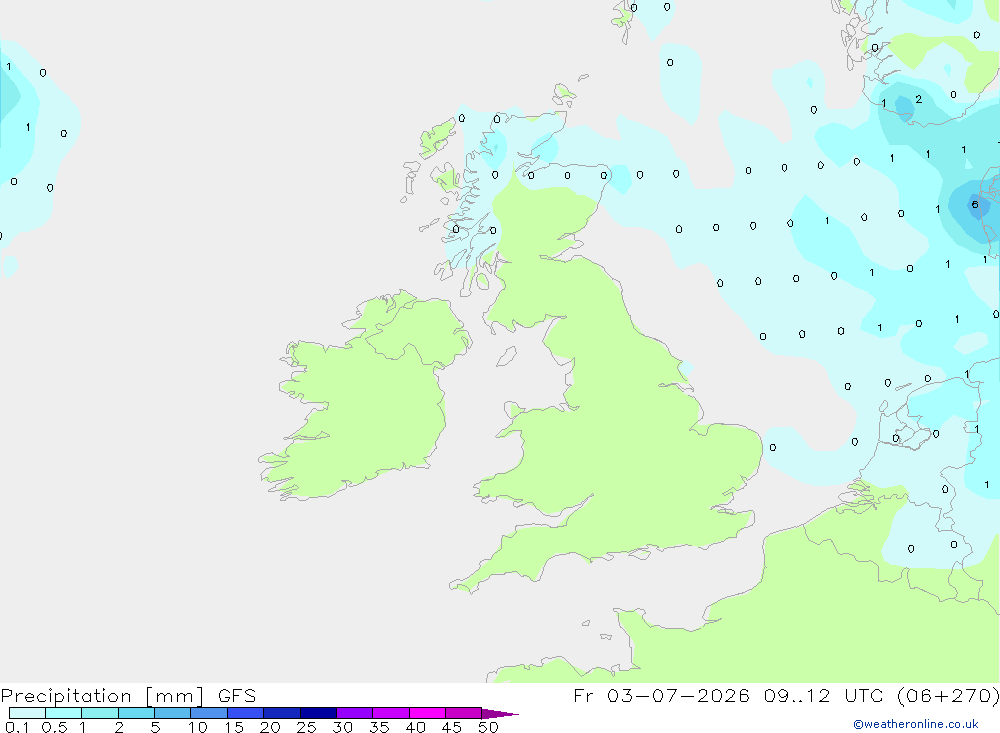Image resolution: width=1000 pixels, height=733 pixels.
Task: Click the 1–2 mm legend color swatch
Action: [x=100, y=713]
